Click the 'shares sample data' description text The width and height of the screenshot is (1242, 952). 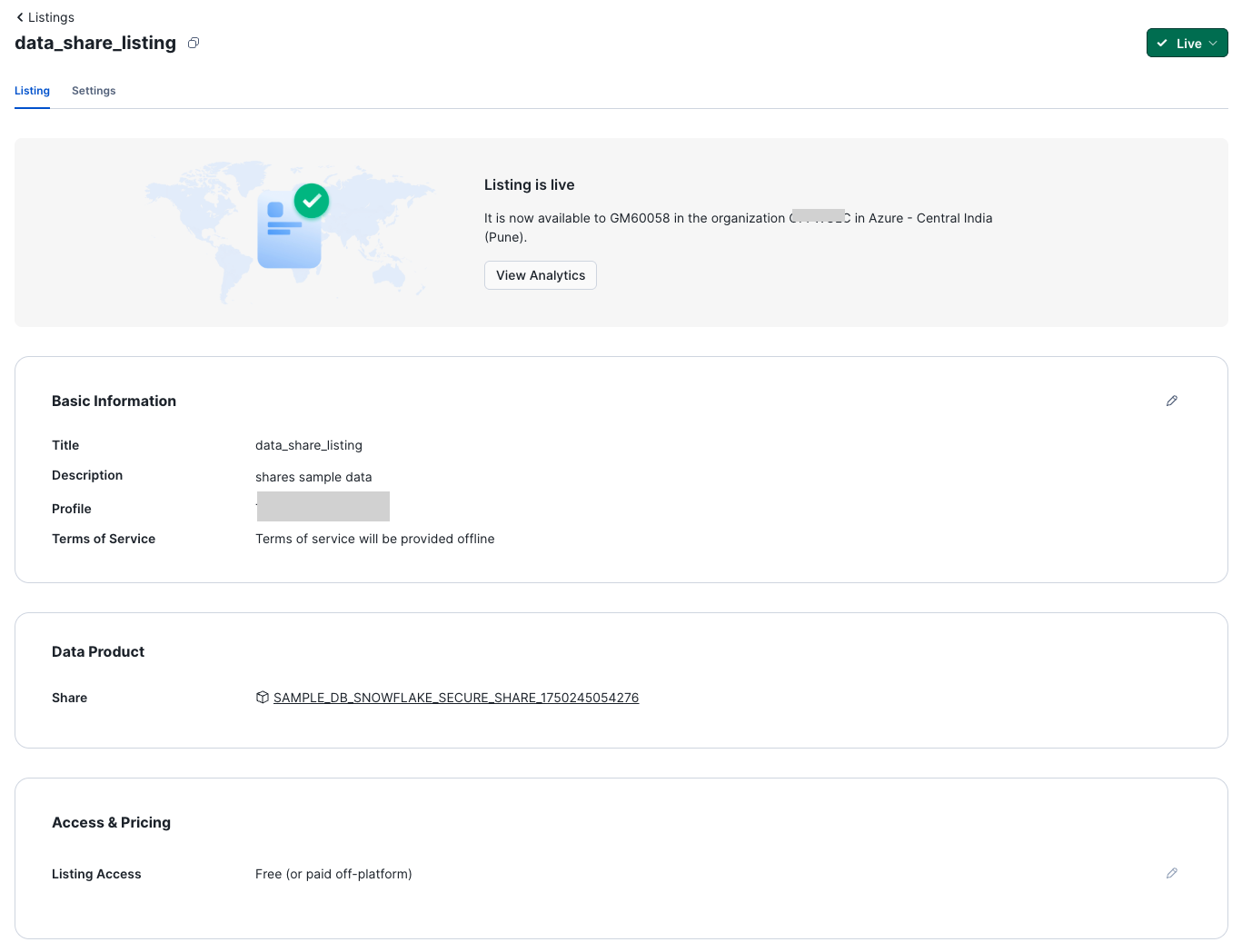(313, 477)
